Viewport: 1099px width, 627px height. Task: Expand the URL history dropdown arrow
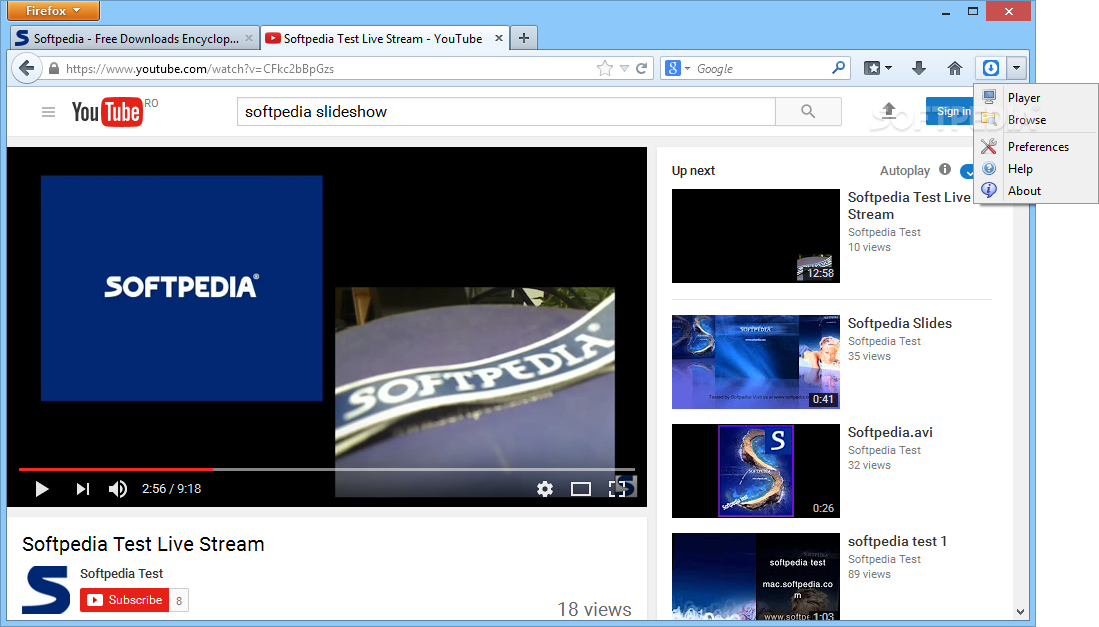(624, 69)
